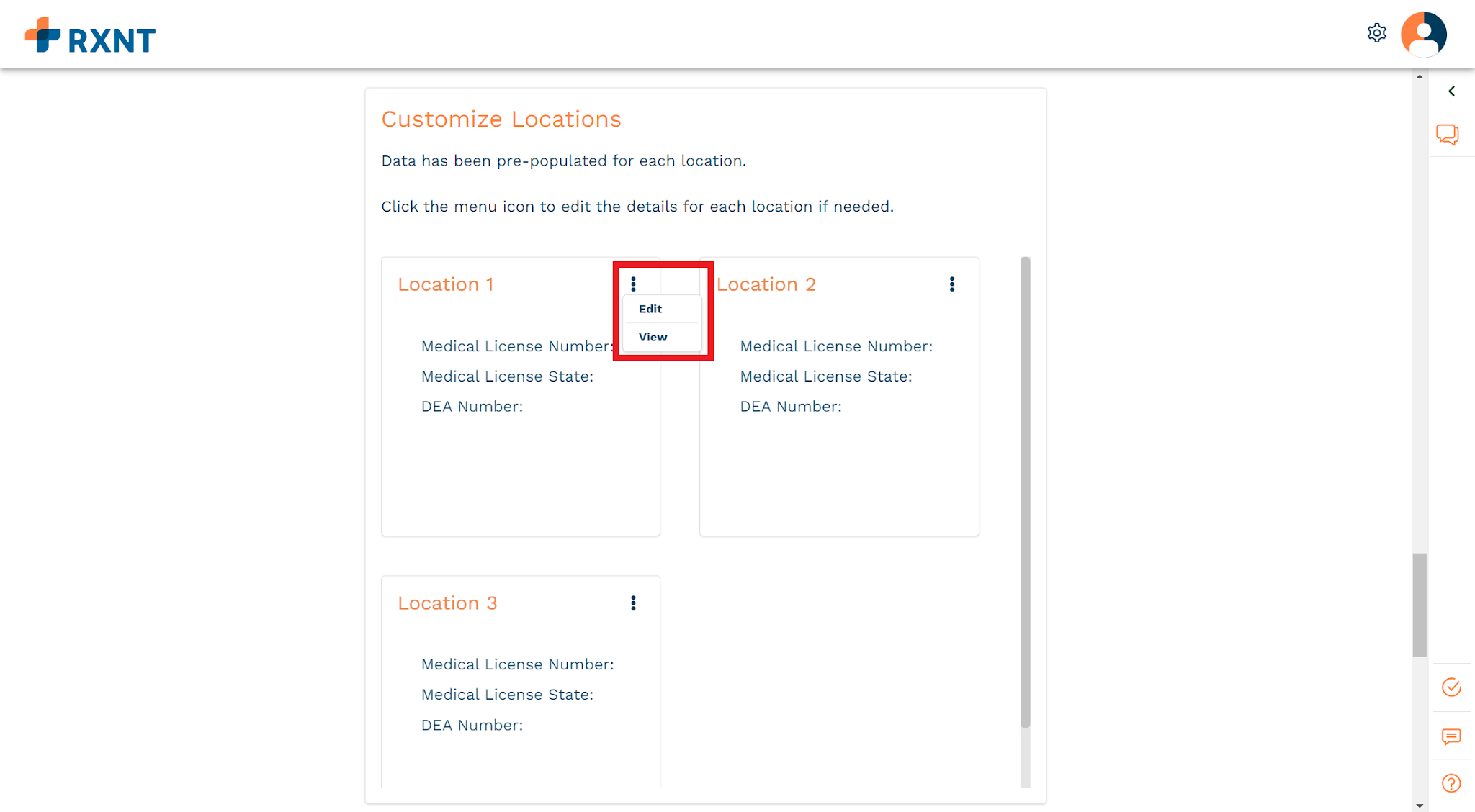Click the Location 3 card title
Screen dimensions: 1475x812
(x=447, y=603)
